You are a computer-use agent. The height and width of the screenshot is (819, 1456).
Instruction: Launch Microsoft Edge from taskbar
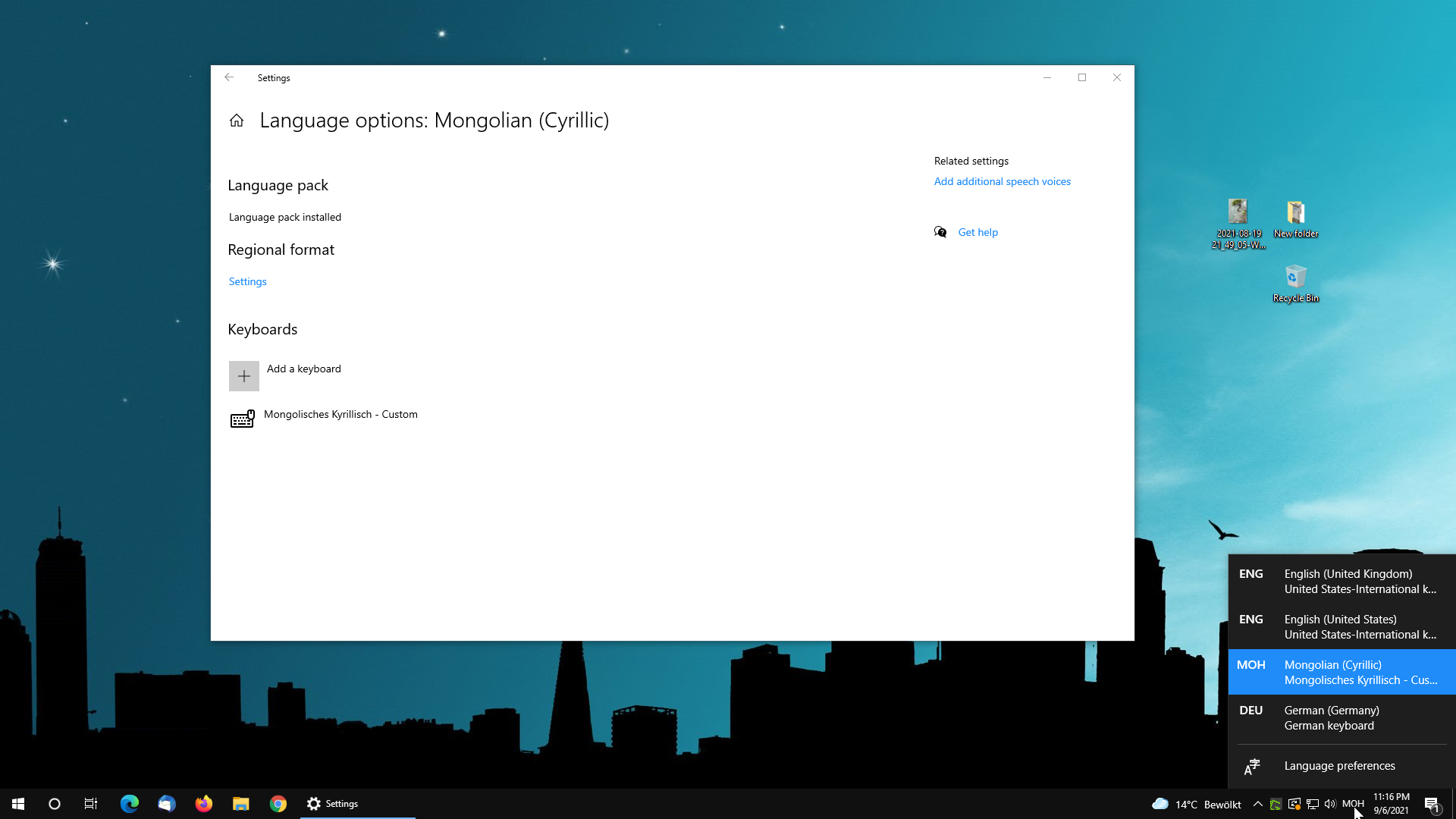[130, 804]
